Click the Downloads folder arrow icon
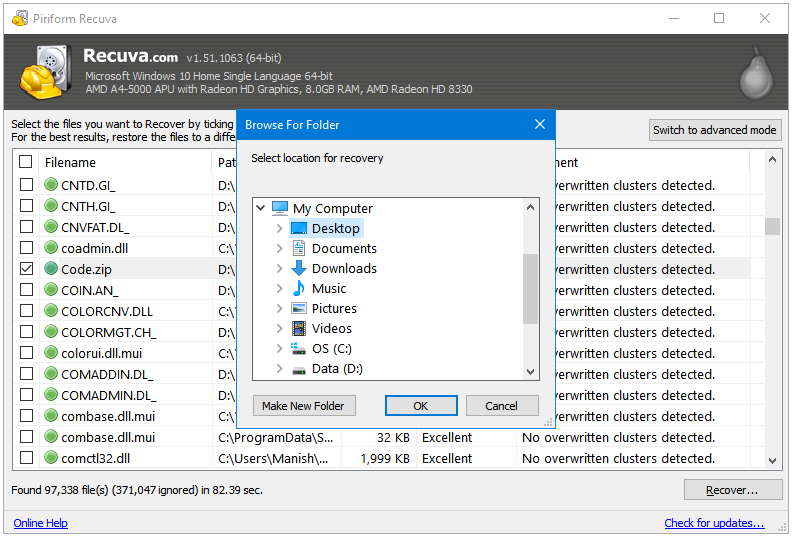Viewport: 792px width, 538px height. click(298, 268)
